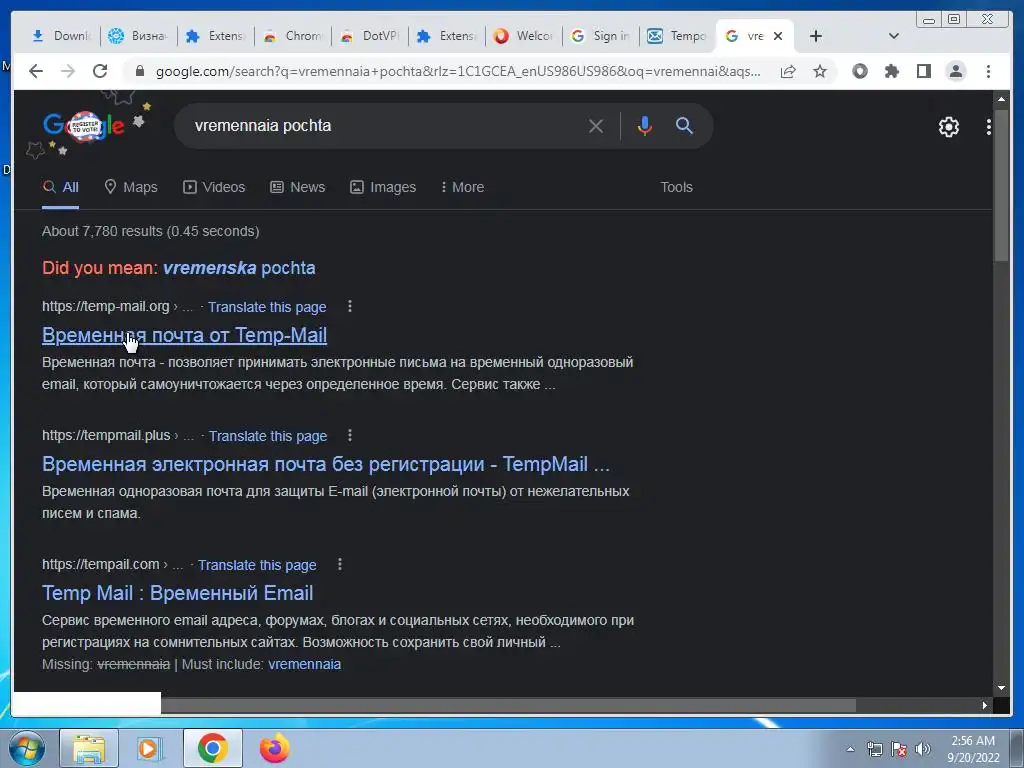Click the vertical scrollbar thumb
Image resolution: width=1024 pixels, height=768 pixels.
[x=1001, y=186]
